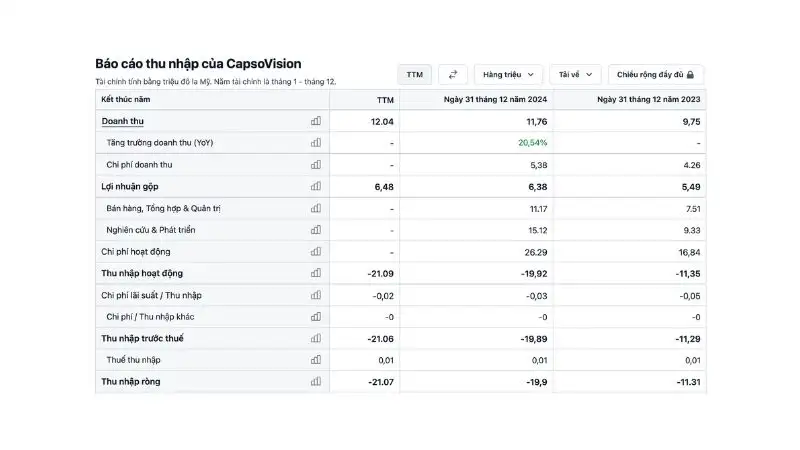Toggle the TTM button
Viewport: 800px width, 450px height.
point(414,74)
